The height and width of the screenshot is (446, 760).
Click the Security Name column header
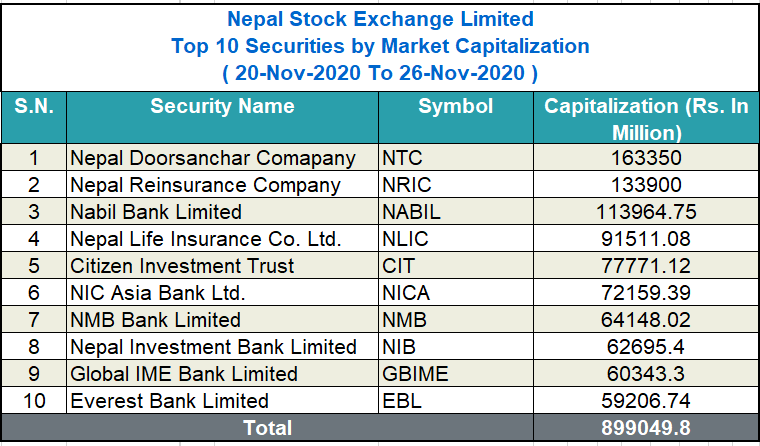click(222, 107)
